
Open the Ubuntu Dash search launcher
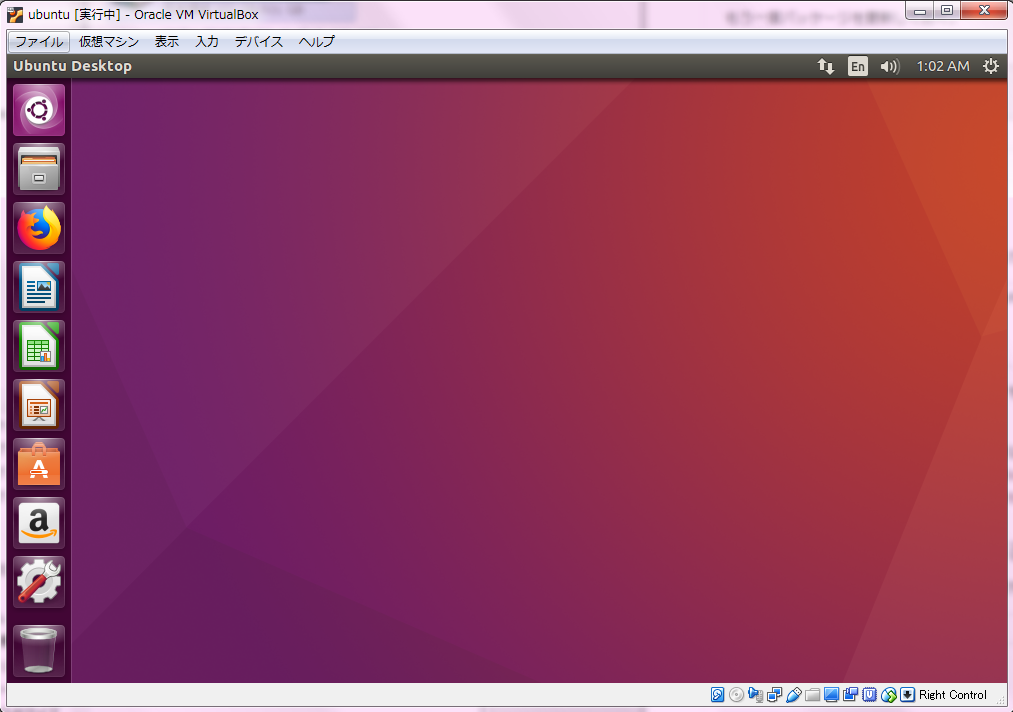(39, 110)
